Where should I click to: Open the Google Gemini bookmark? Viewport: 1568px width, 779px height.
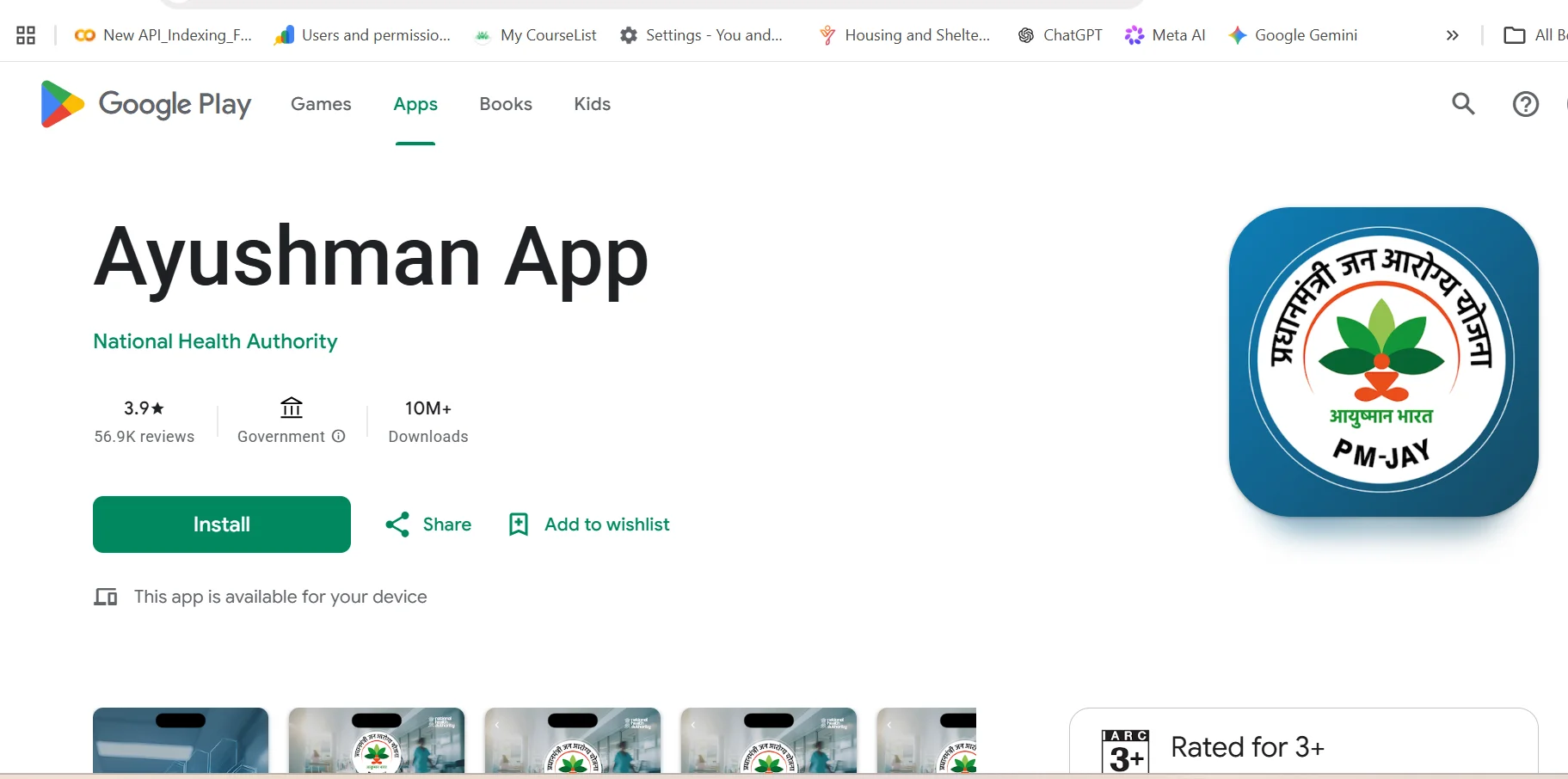(1293, 35)
